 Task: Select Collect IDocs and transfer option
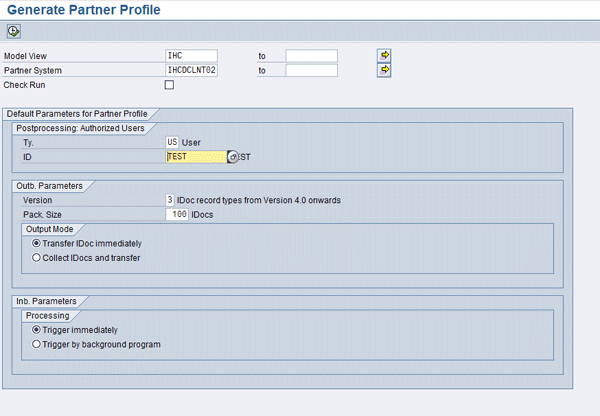[x=37, y=258]
